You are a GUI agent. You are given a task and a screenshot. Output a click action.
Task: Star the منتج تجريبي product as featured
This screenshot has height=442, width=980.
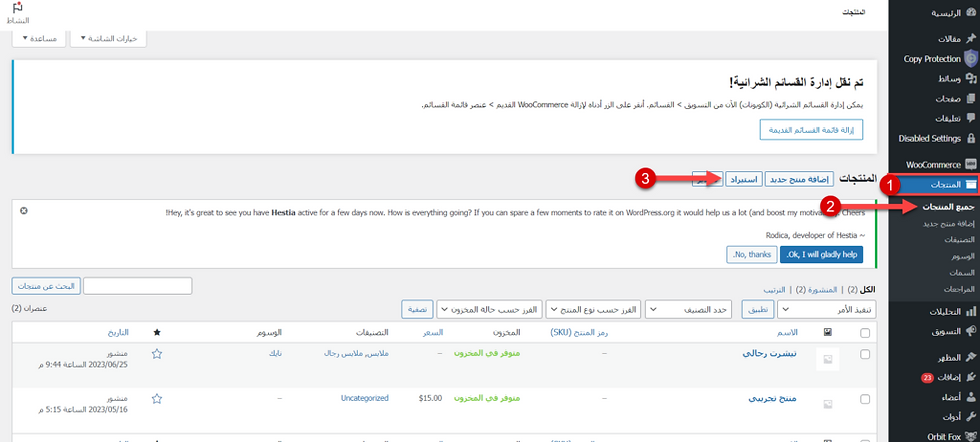[157, 398]
